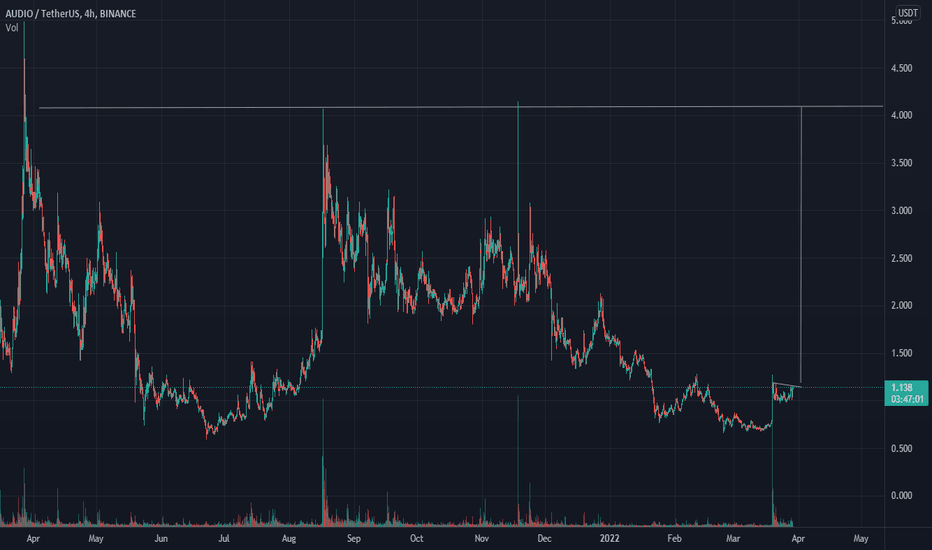Click the 4.500 price axis label

coord(901,68)
